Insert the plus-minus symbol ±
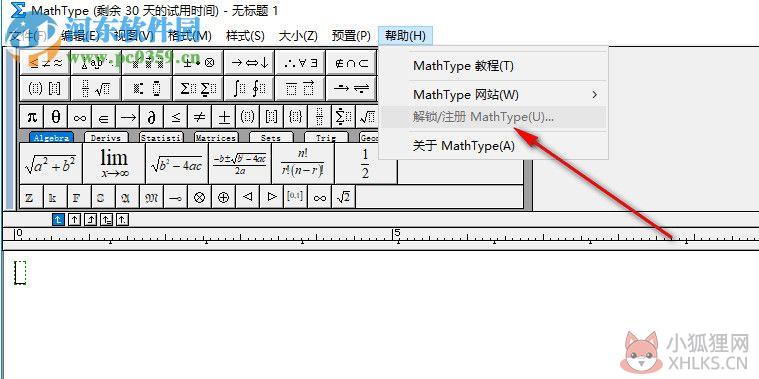This screenshot has height=379, width=759. click(224, 117)
